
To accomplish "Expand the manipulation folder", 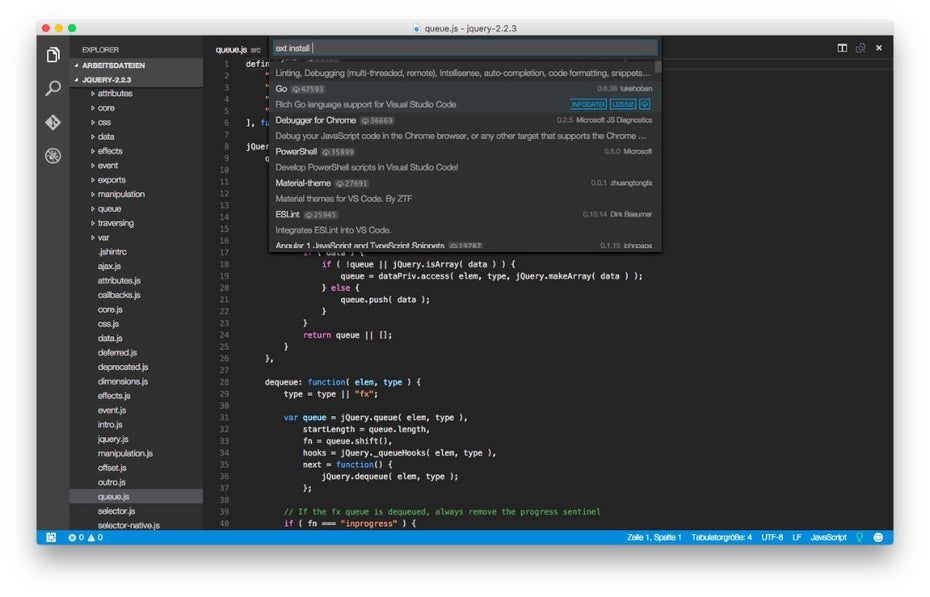I will tap(136, 194).
